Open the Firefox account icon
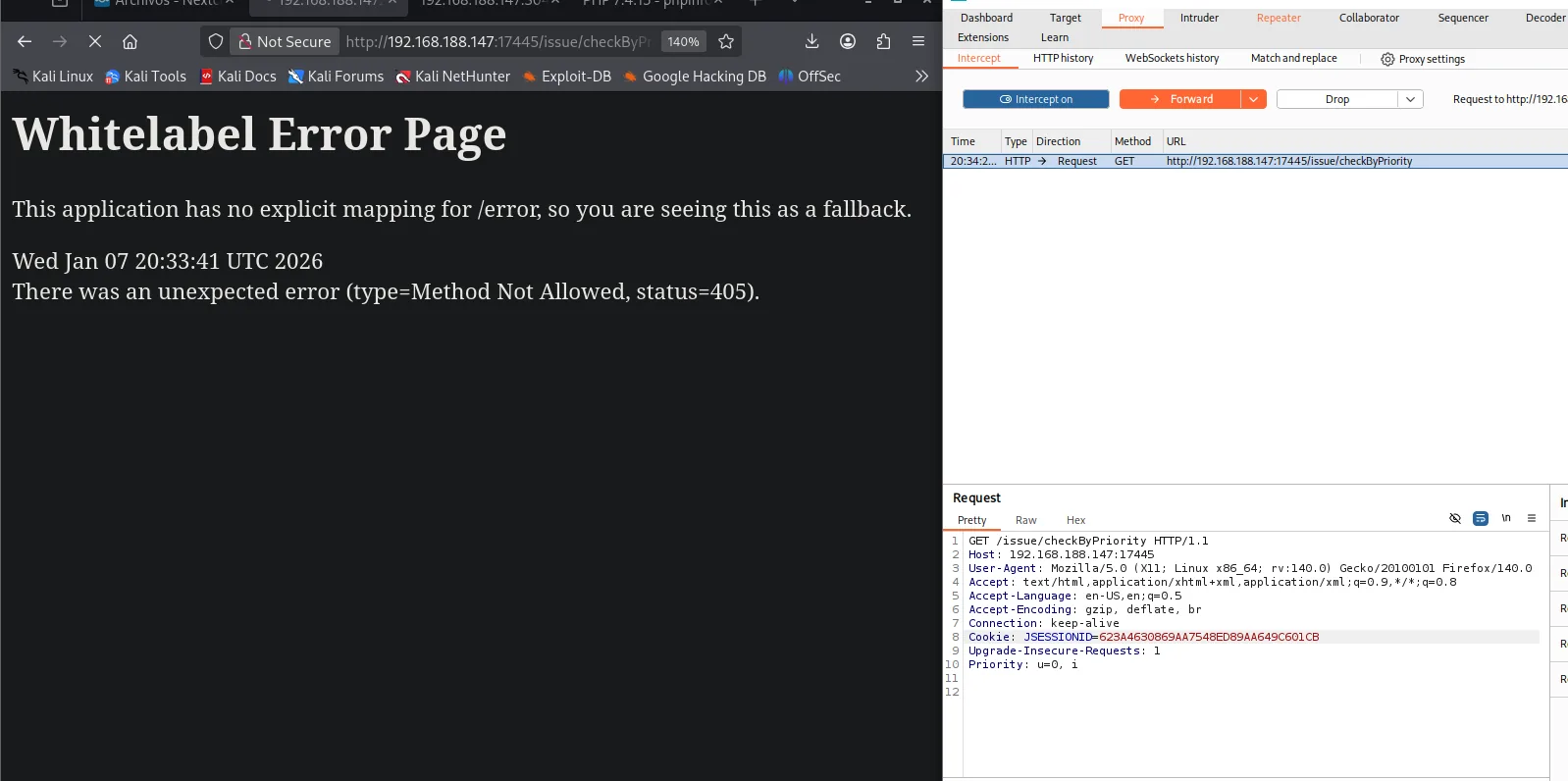The width and height of the screenshot is (1568, 781). click(x=848, y=41)
